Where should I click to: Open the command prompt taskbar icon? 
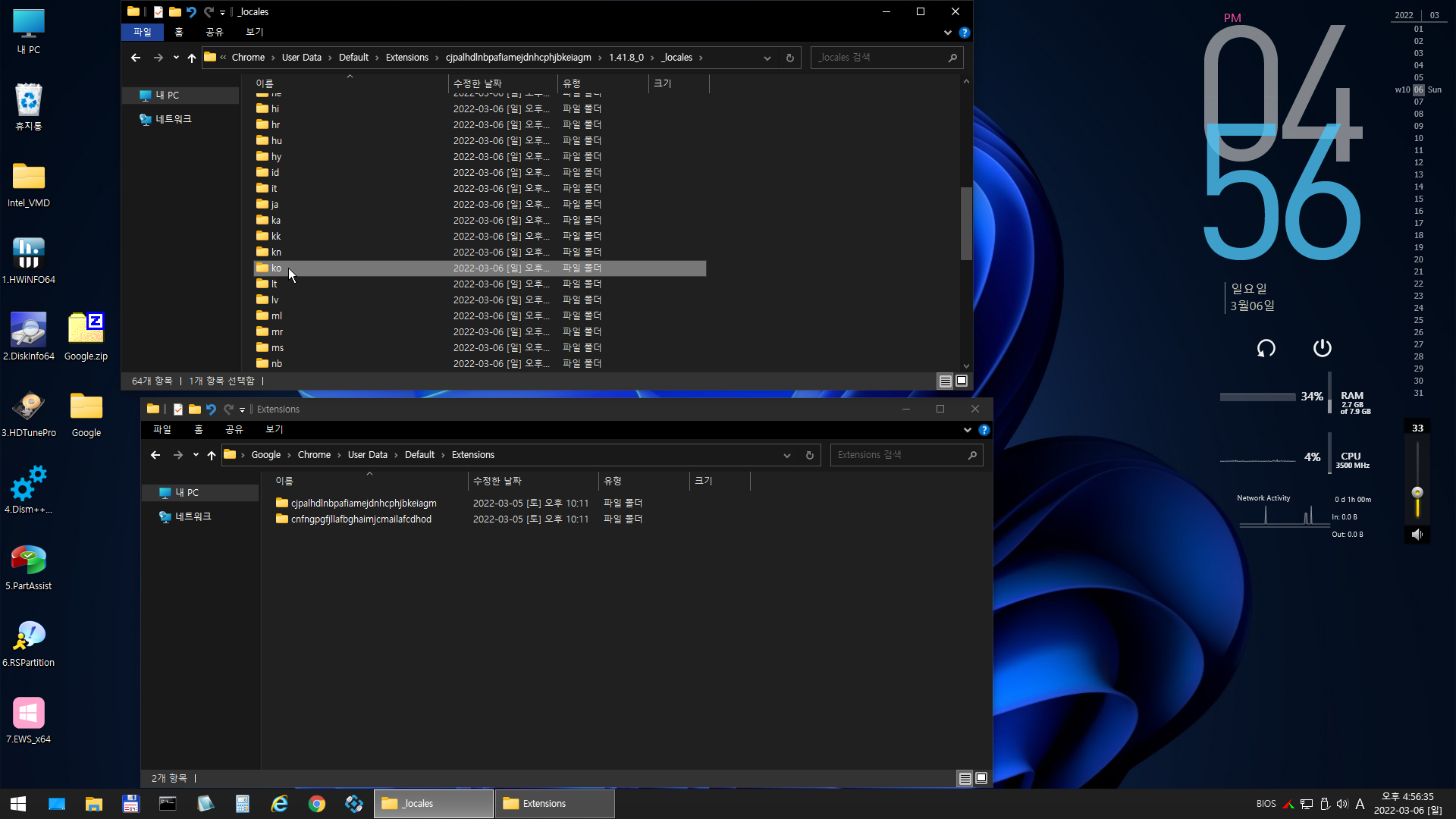coord(168,804)
